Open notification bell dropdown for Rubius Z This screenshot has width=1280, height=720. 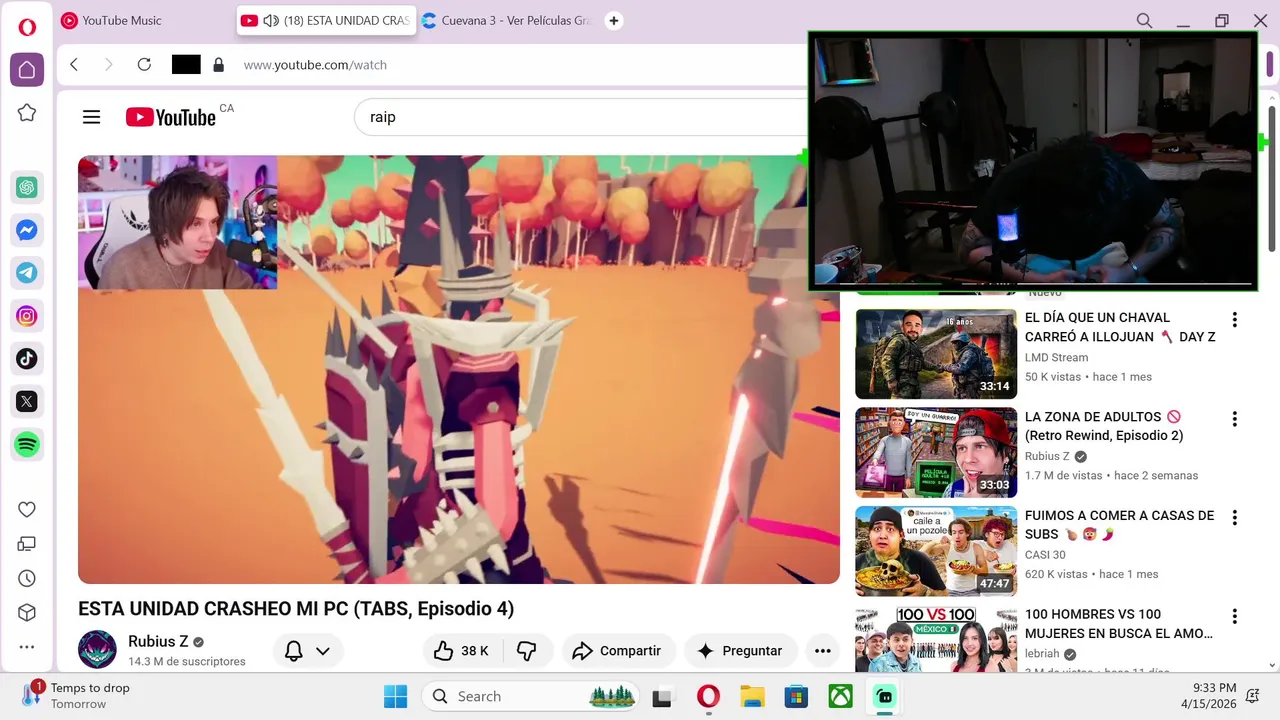click(x=308, y=651)
